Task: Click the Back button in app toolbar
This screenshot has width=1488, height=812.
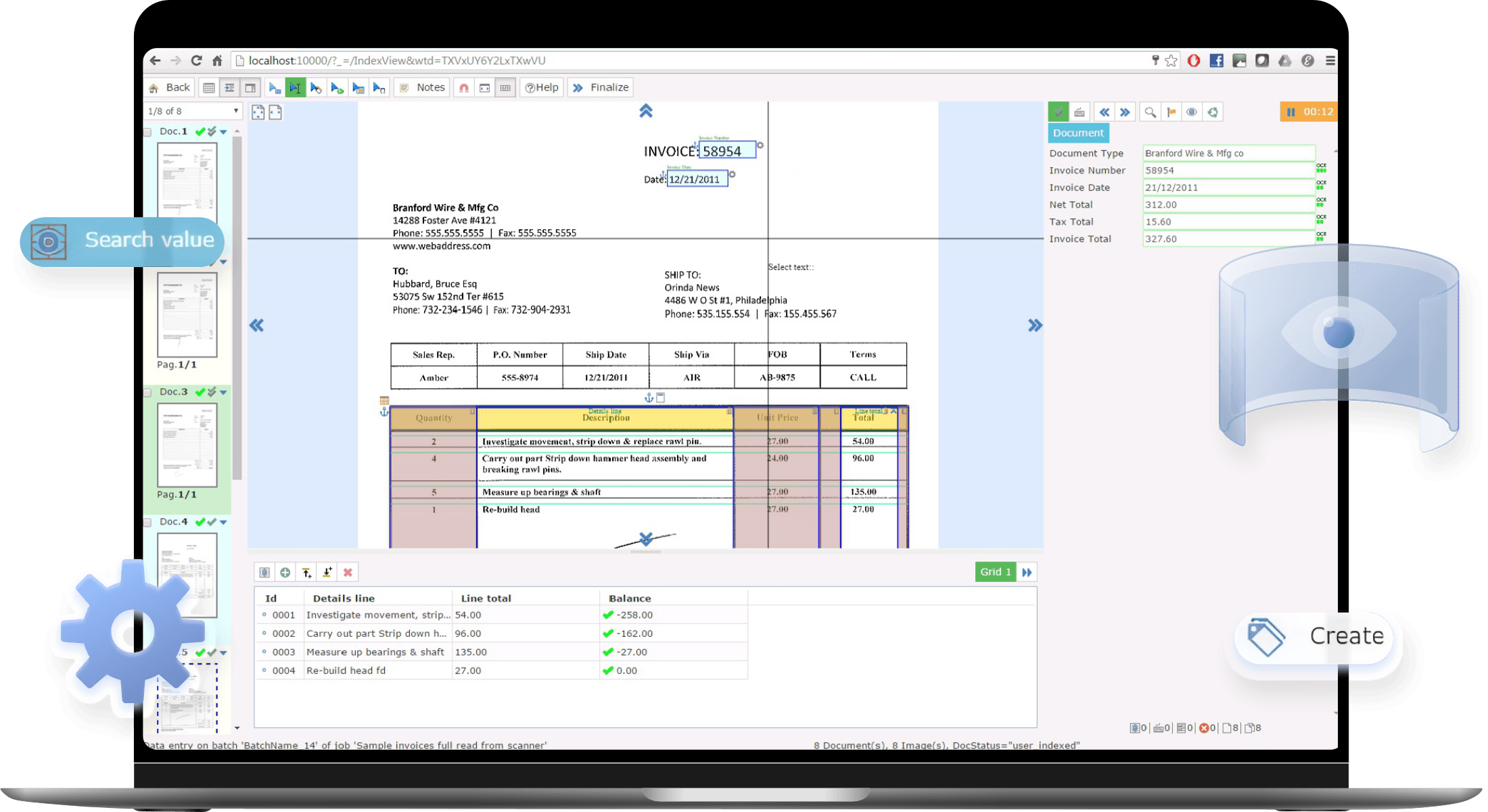Action: click(170, 88)
